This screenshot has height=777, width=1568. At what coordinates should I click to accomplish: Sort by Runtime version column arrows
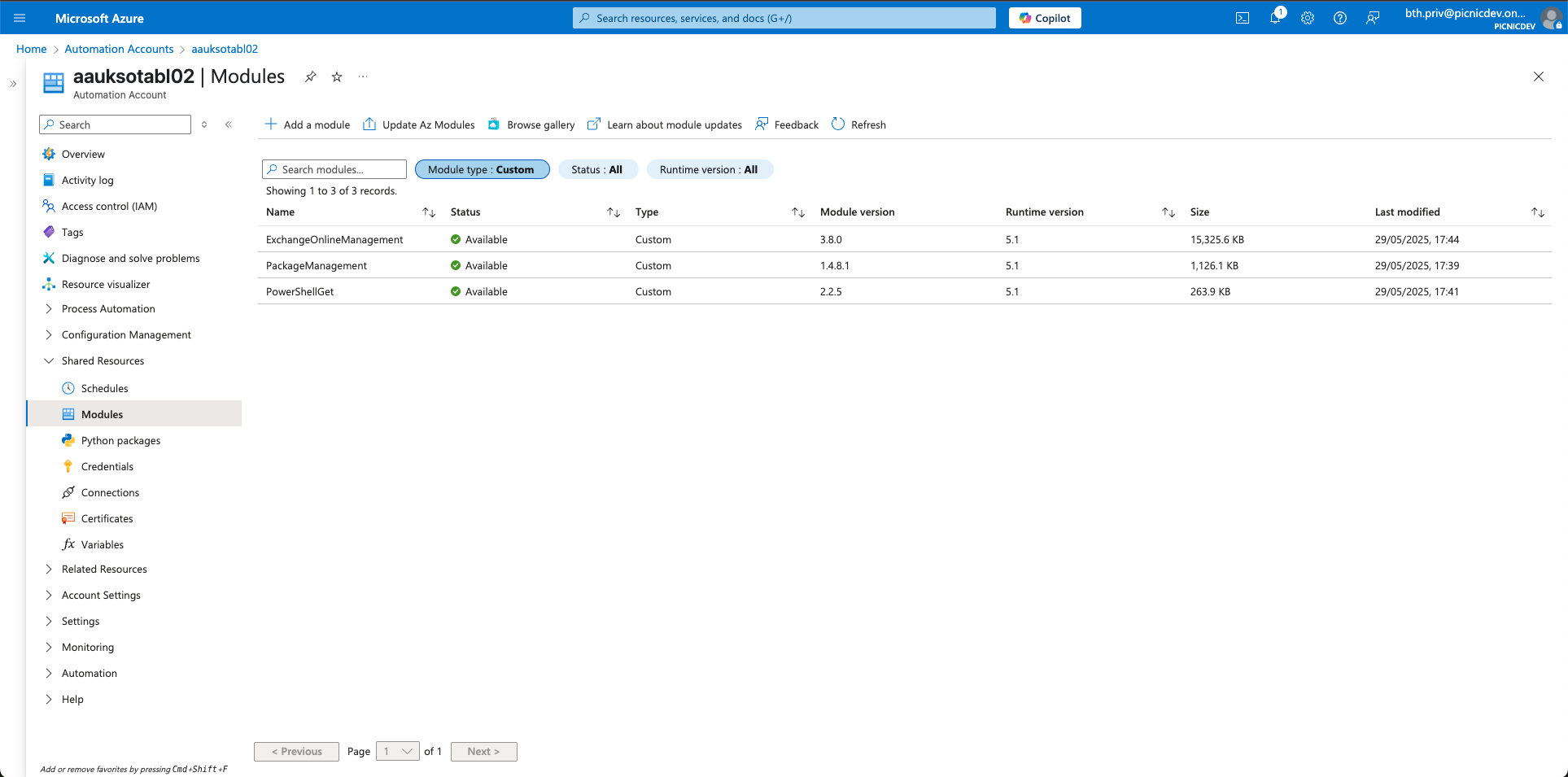[1168, 212]
